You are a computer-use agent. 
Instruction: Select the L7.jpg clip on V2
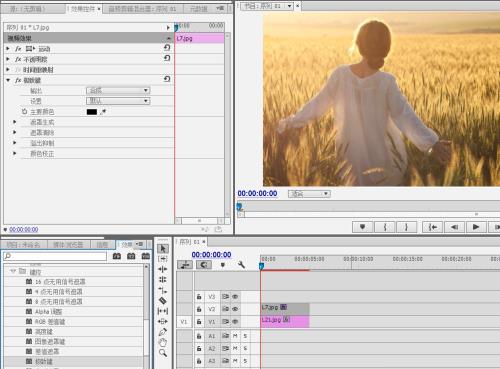point(285,308)
